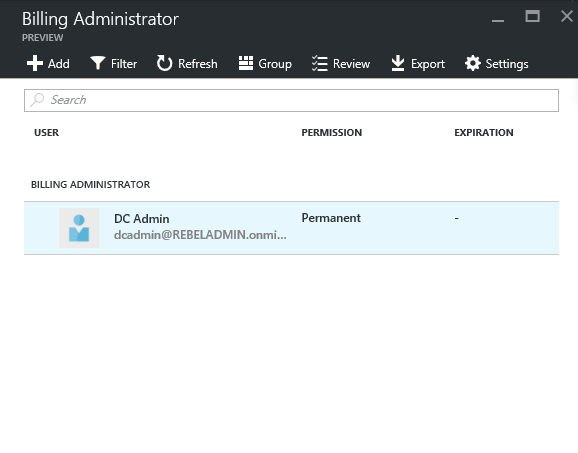The width and height of the screenshot is (578, 453).
Task: Select the DC Admin user row
Action: click(291, 228)
